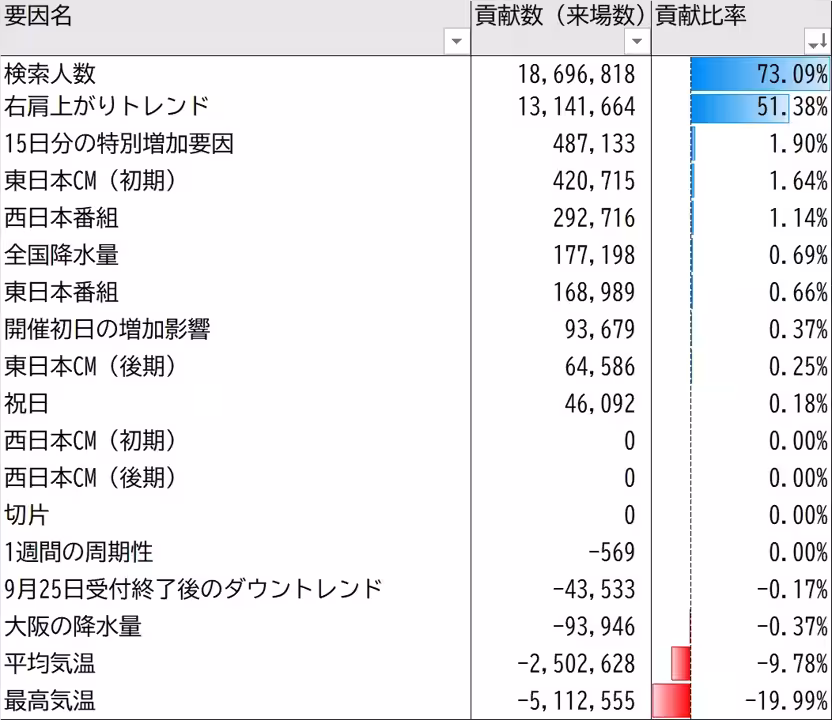
Task: Click the small red bar beside 平均気温 value
Action: pyautogui.click(x=683, y=663)
